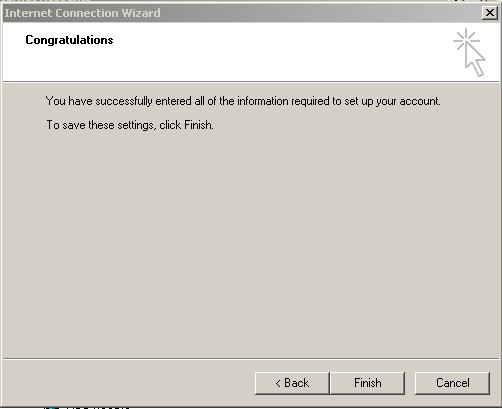Click the starburst of the header icon
The width and height of the screenshot is (502, 409).
point(466,40)
